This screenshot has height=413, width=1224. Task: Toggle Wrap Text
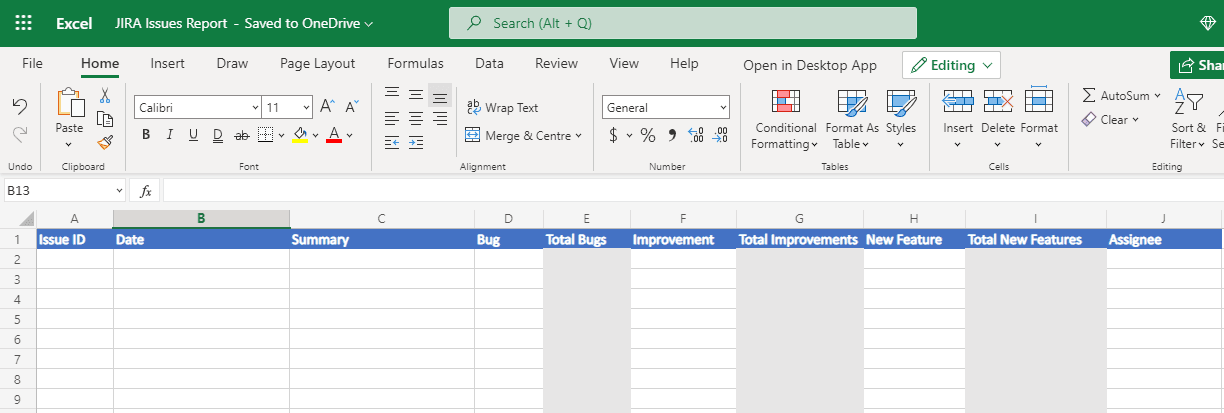pyautogui.click(x=502, y=108)
